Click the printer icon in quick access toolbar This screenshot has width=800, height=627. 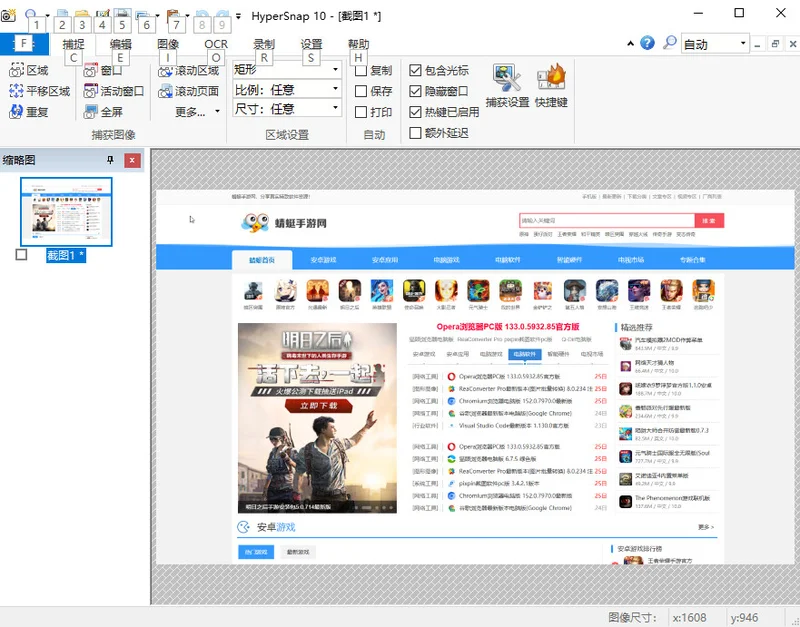click(122, 14)
